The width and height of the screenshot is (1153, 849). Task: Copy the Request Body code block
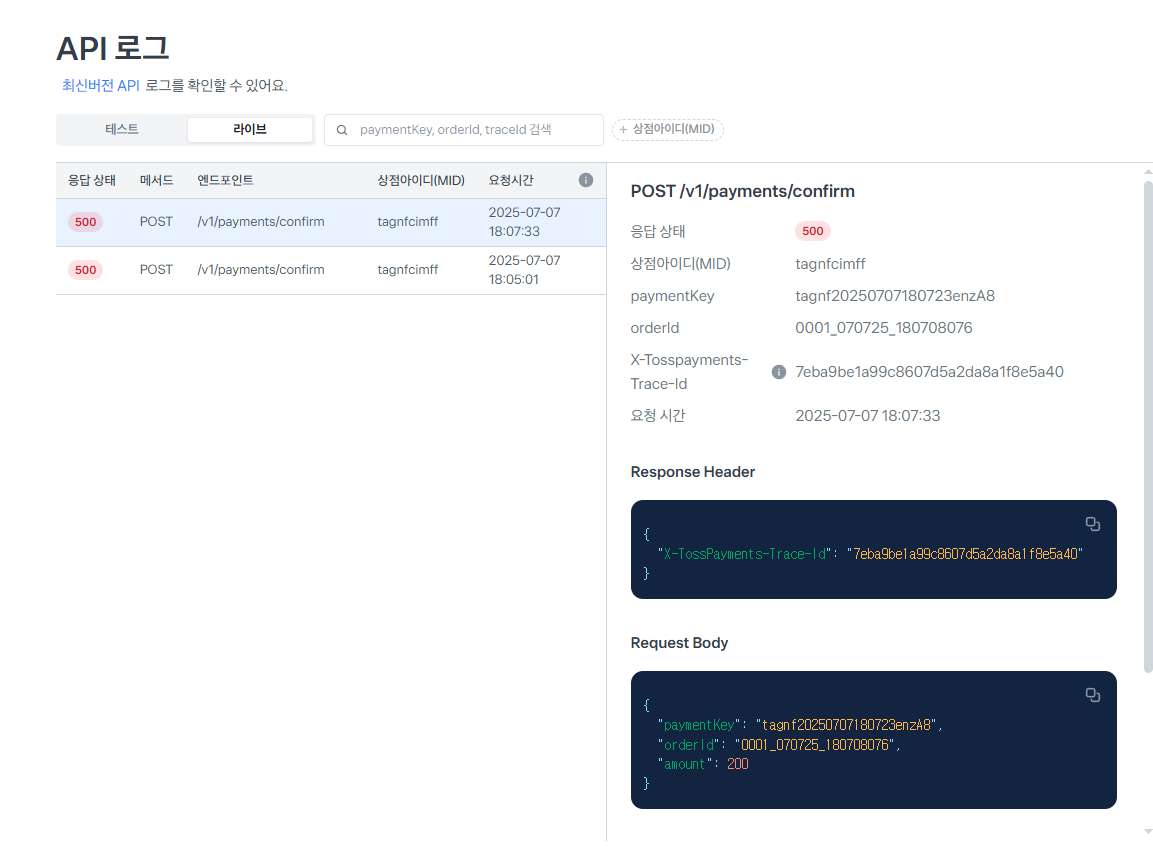[1093, 695]
